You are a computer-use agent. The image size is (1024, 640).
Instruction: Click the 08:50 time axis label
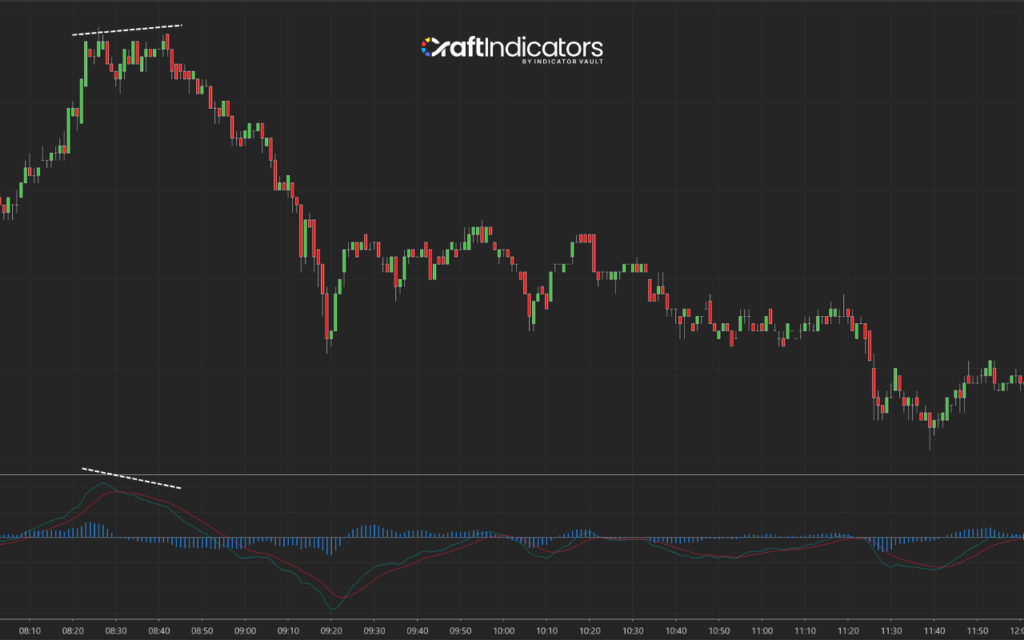click(202, 631)
